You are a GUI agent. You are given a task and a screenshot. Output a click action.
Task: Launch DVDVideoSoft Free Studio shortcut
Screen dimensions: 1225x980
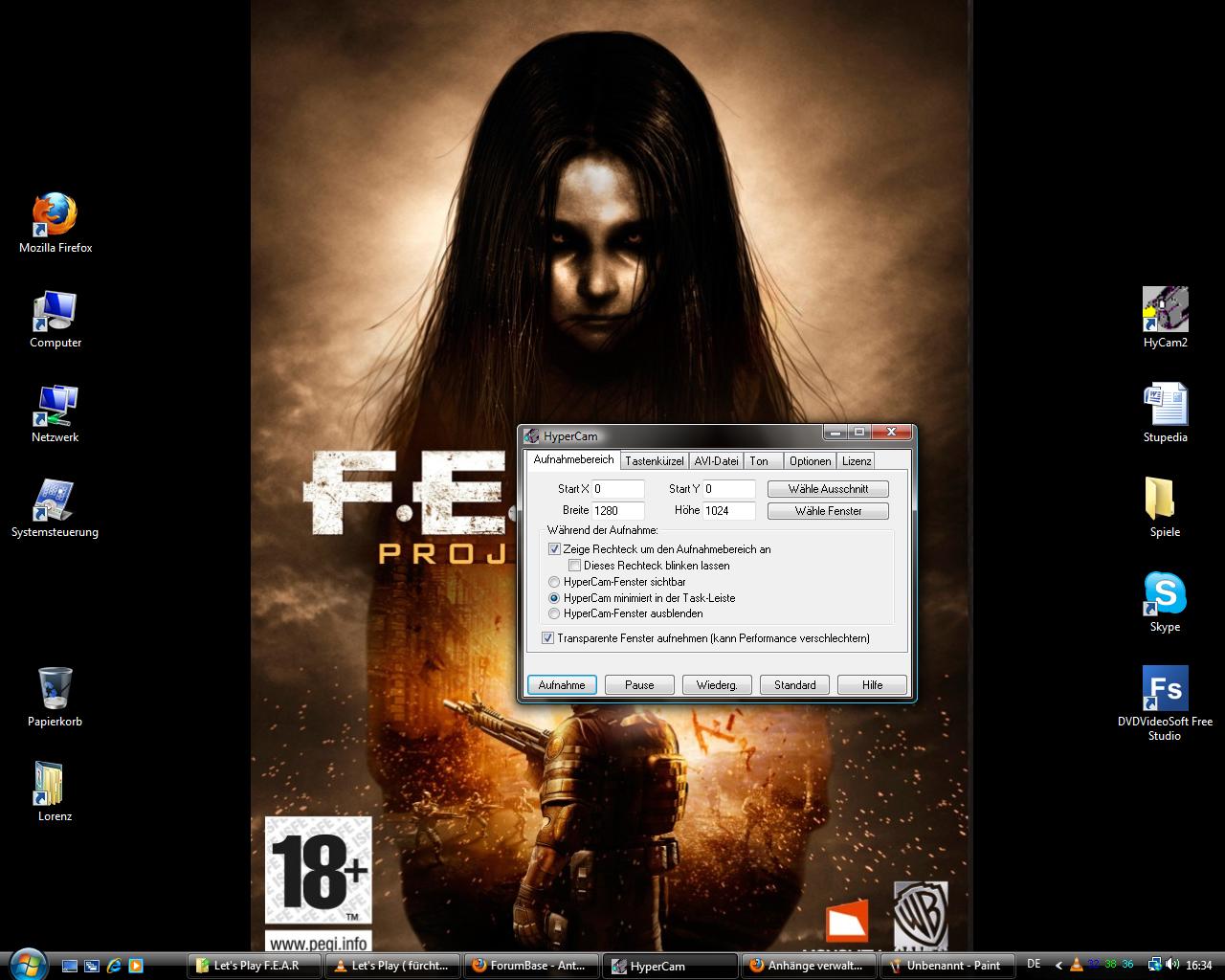1165,689
